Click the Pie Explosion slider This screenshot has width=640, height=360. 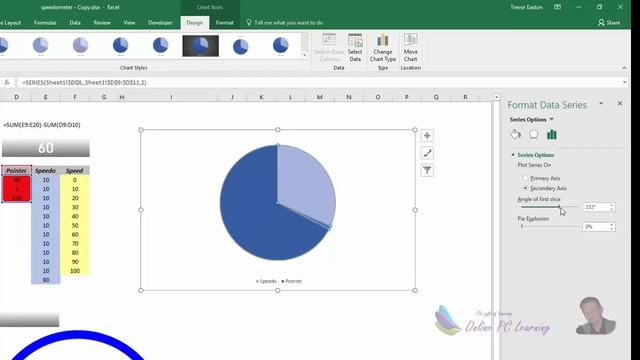pyautogui.click(x=550, y=227)
